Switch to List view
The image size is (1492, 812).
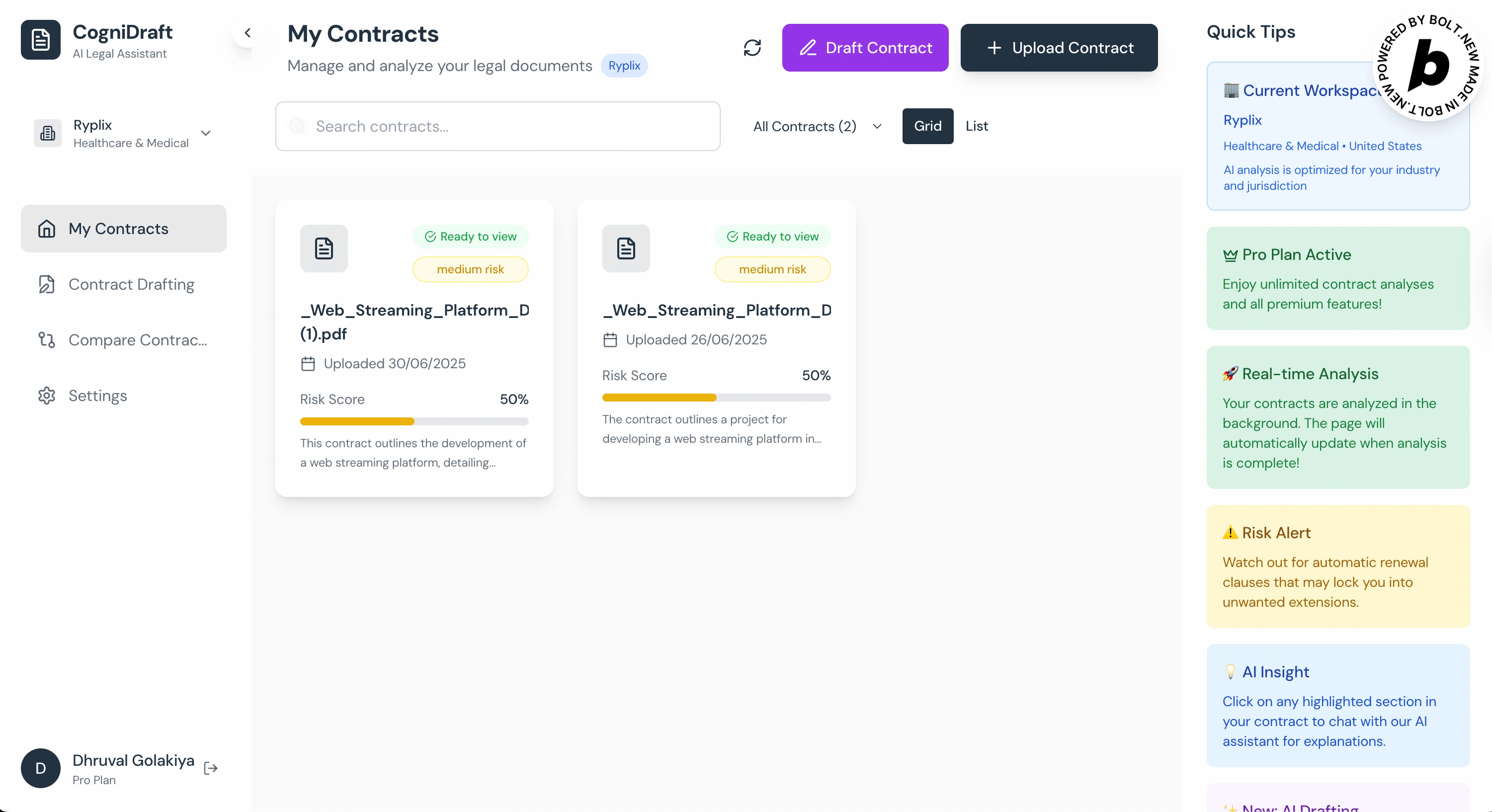click(x=977, y=126)
